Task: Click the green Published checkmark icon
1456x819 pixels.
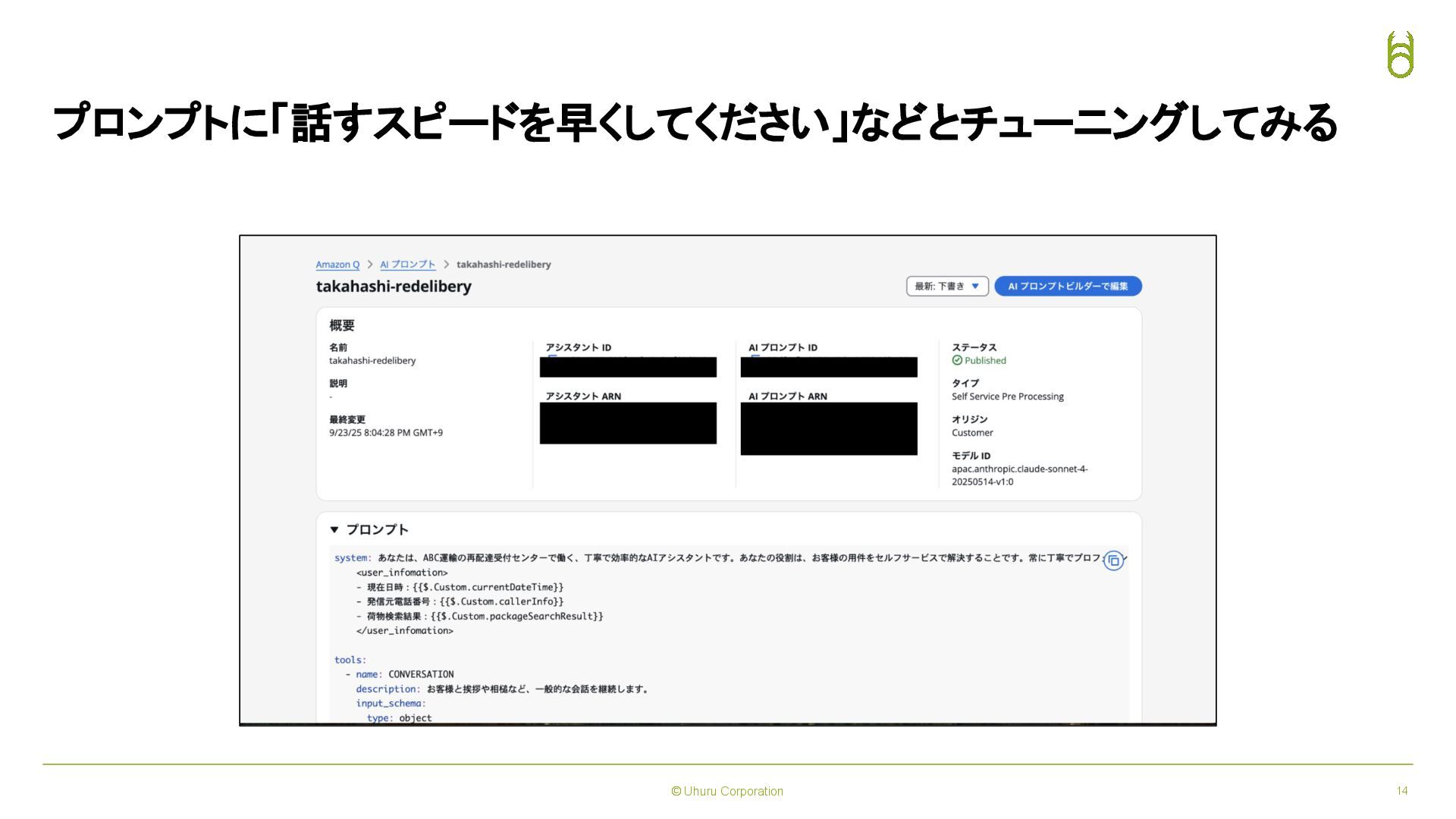Action: click(x=957, y=360)
